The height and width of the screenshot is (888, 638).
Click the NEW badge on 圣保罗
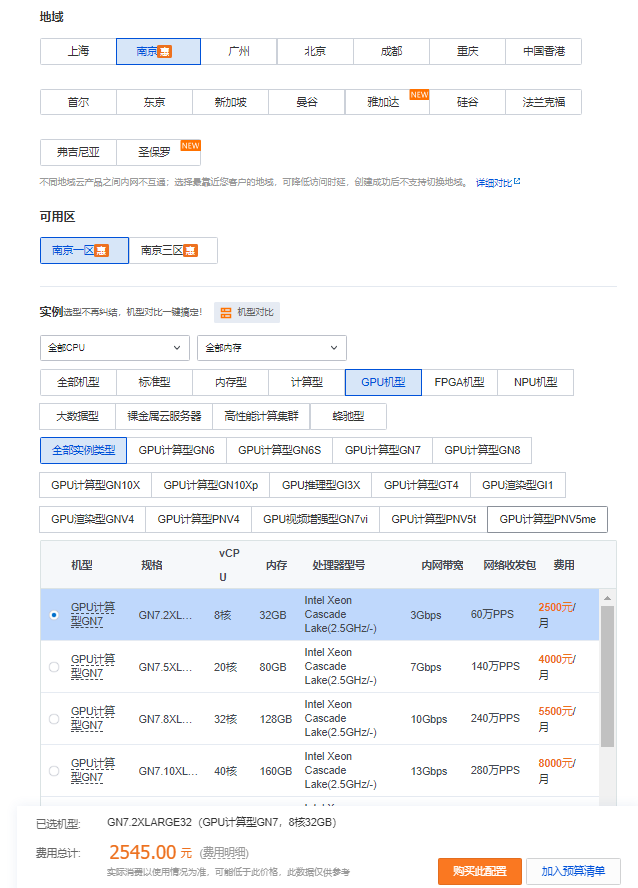pyautogui.click(x=190, y=146)
